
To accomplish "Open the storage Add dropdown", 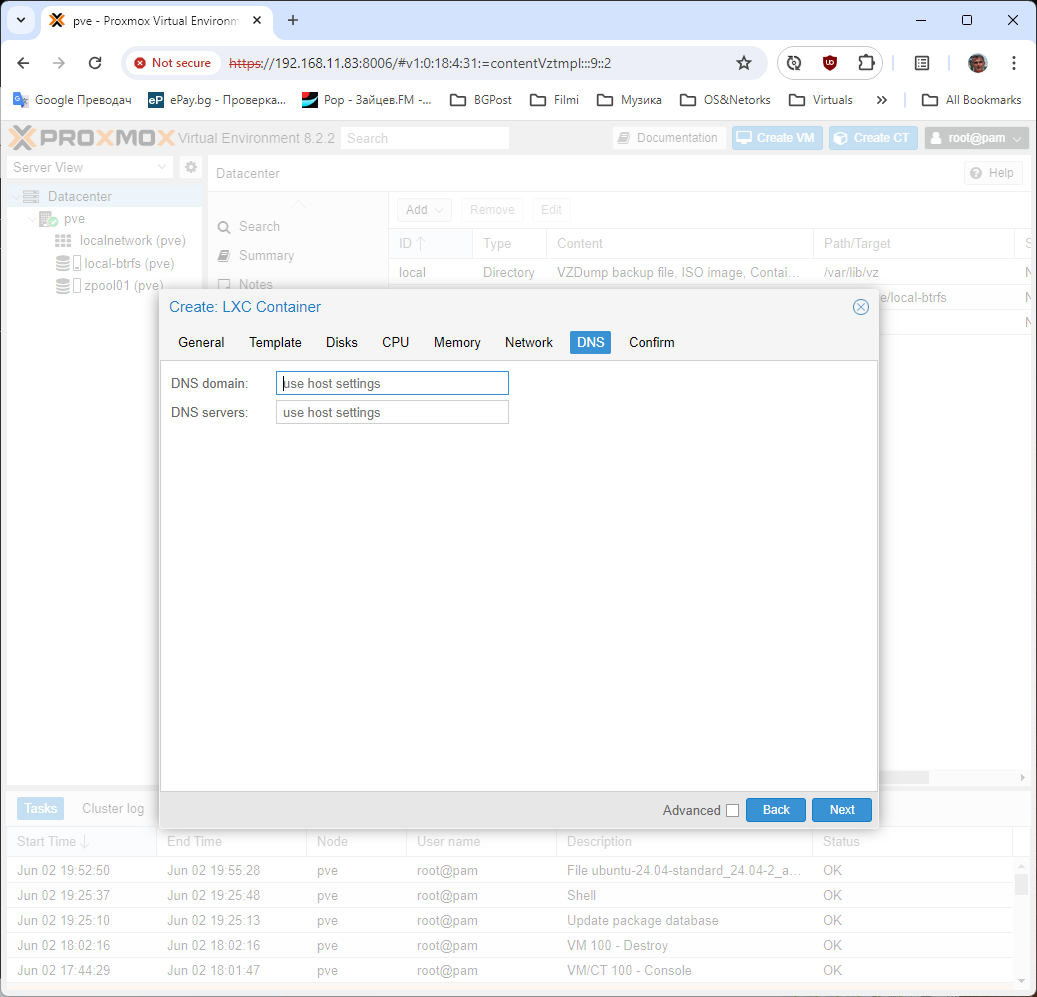I will pyautogui.click(x=424, y=210).
